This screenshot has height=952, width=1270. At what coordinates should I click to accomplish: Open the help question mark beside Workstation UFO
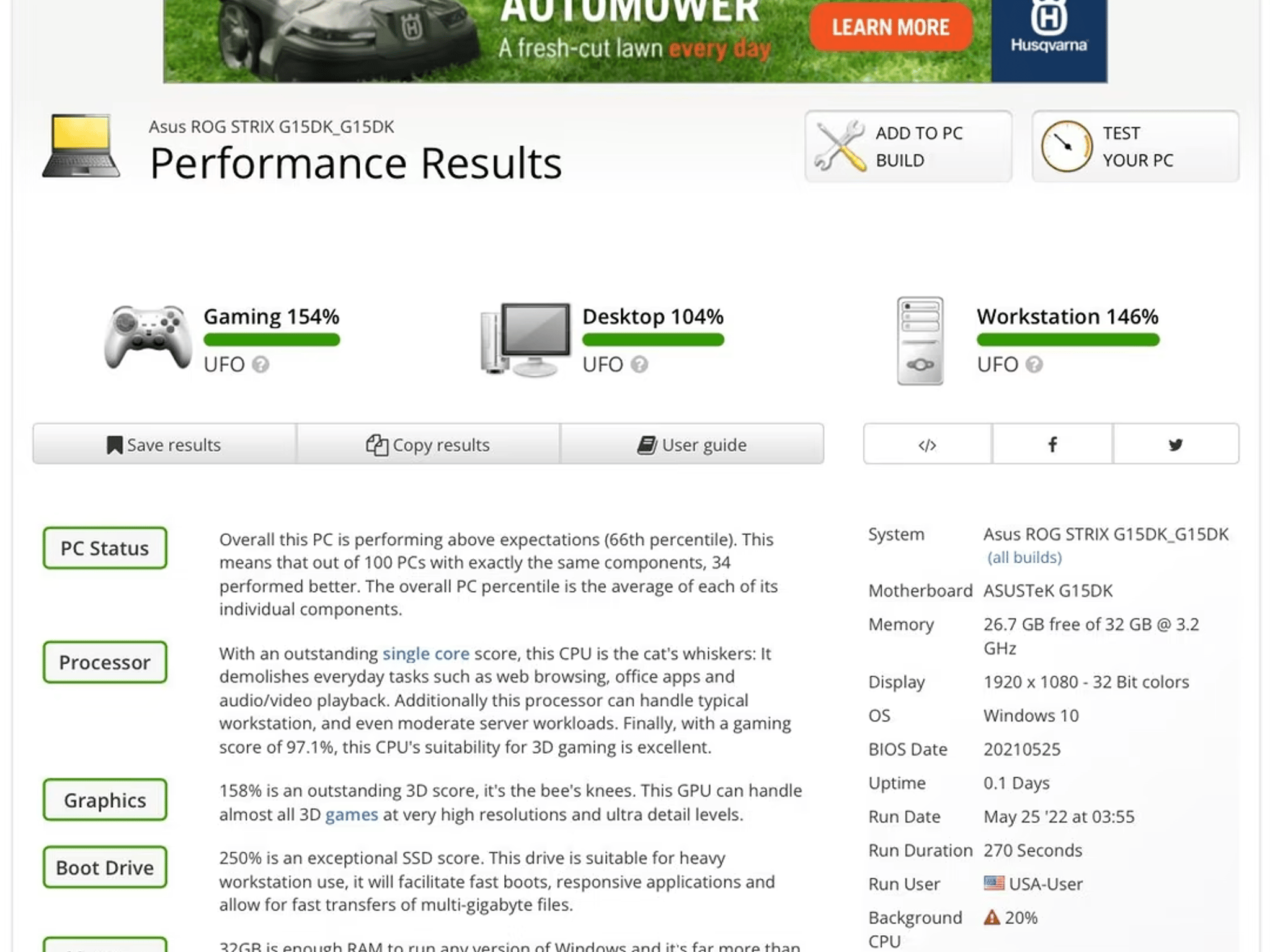[x=1034, y=364]
